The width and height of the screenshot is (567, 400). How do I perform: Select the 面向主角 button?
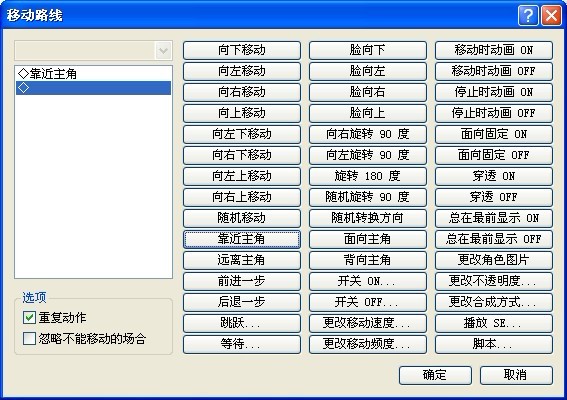(x=368, y=239)
